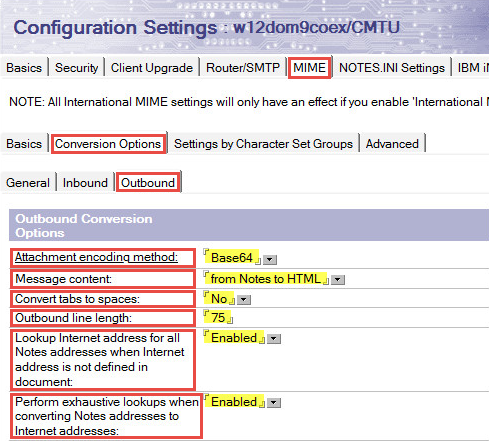Click the 'Outbound line length:' label
489x441 pixels.
pyautogui.click(x=73, y=318)
